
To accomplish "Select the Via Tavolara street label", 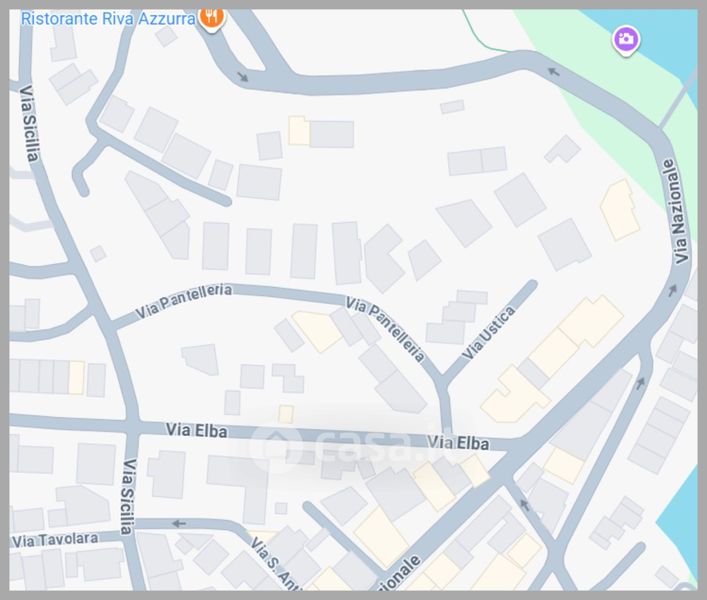I will (55, 539).
